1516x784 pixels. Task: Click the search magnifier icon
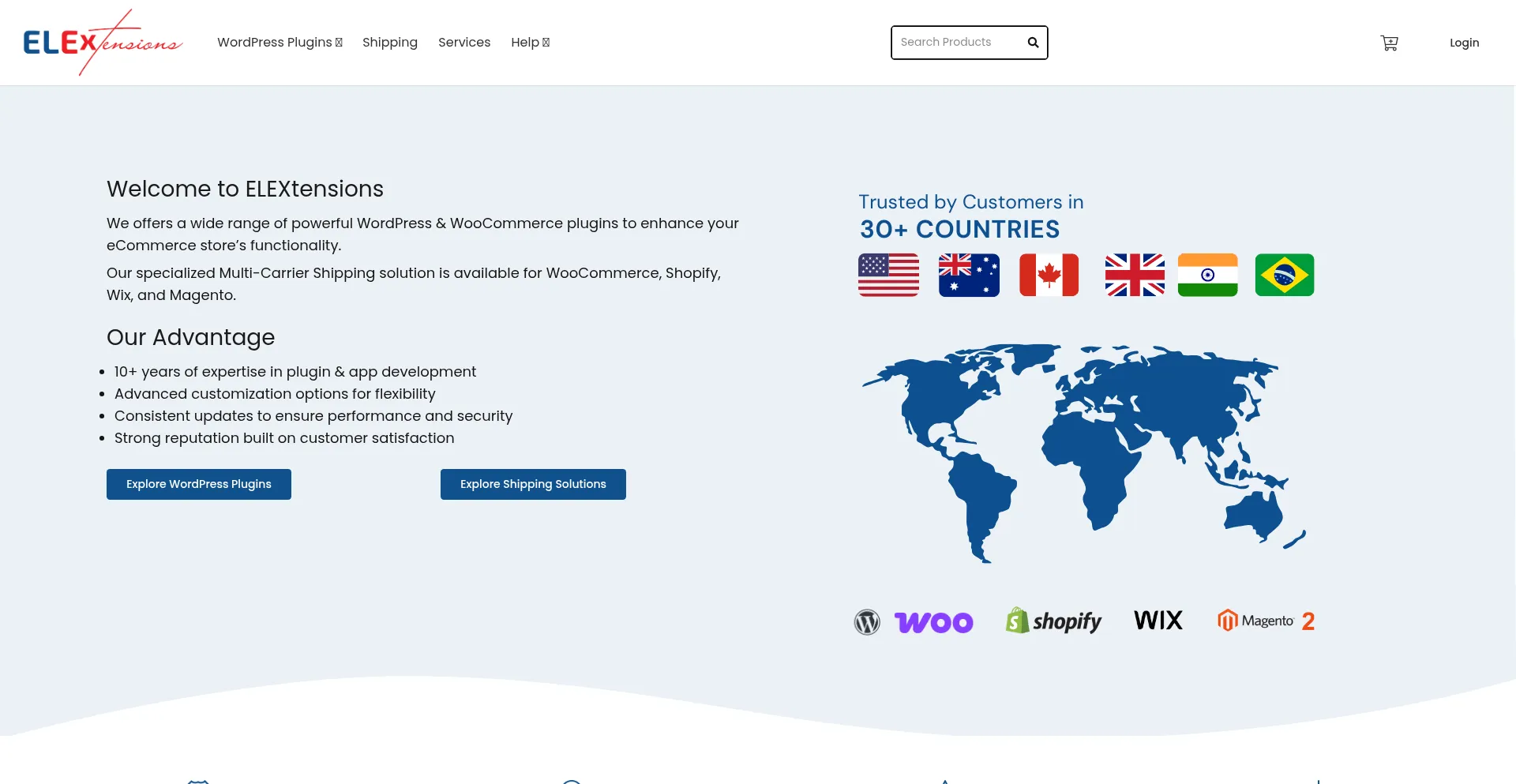click(x=1033, y=43)
